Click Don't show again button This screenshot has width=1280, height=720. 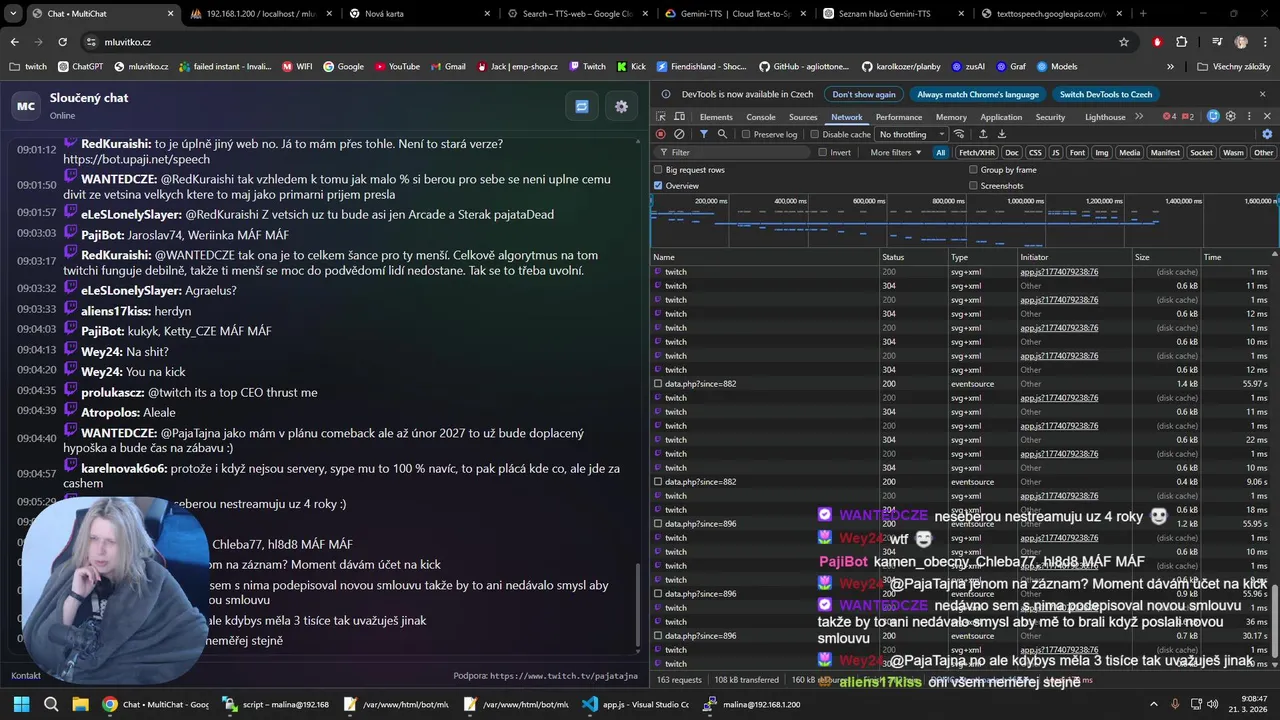(864, 94)
